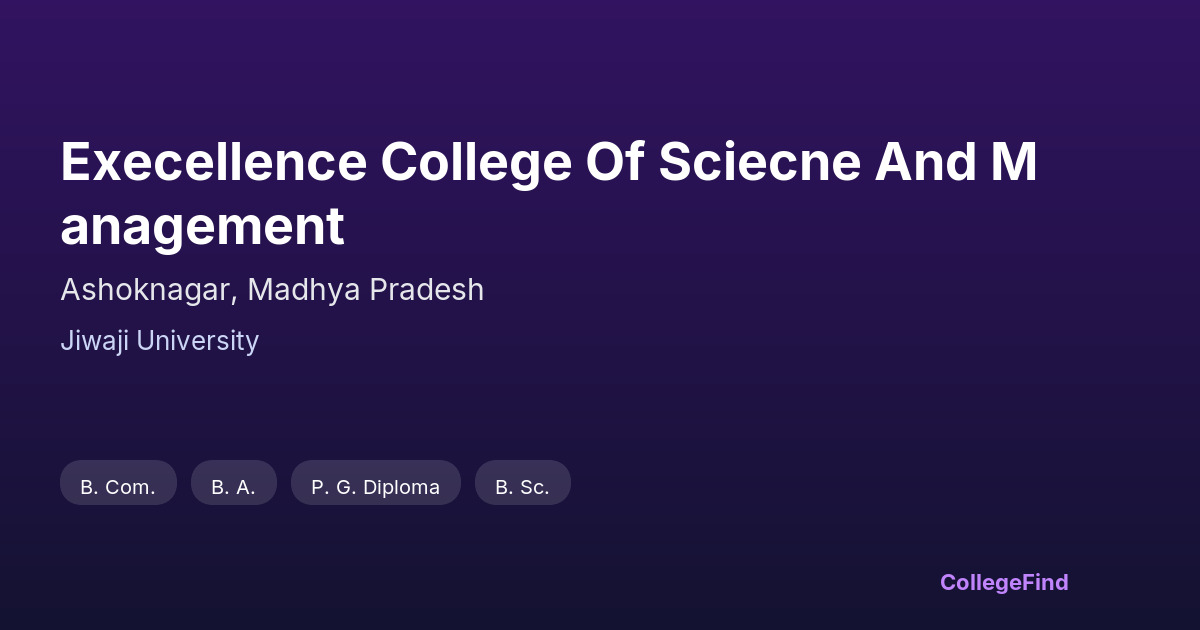
Task: Click the B. Com. course chip
Action: (118, 484)
